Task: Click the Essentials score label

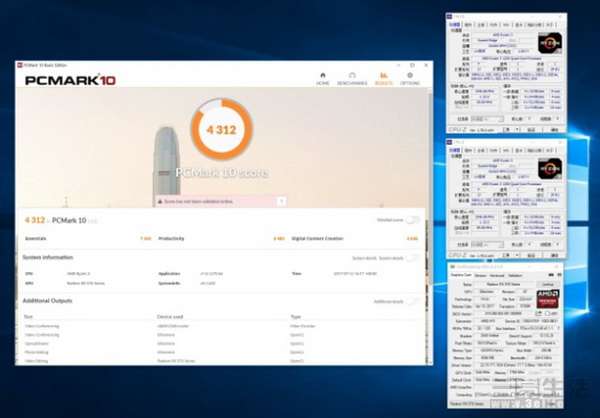Action: tap(36, 238)
